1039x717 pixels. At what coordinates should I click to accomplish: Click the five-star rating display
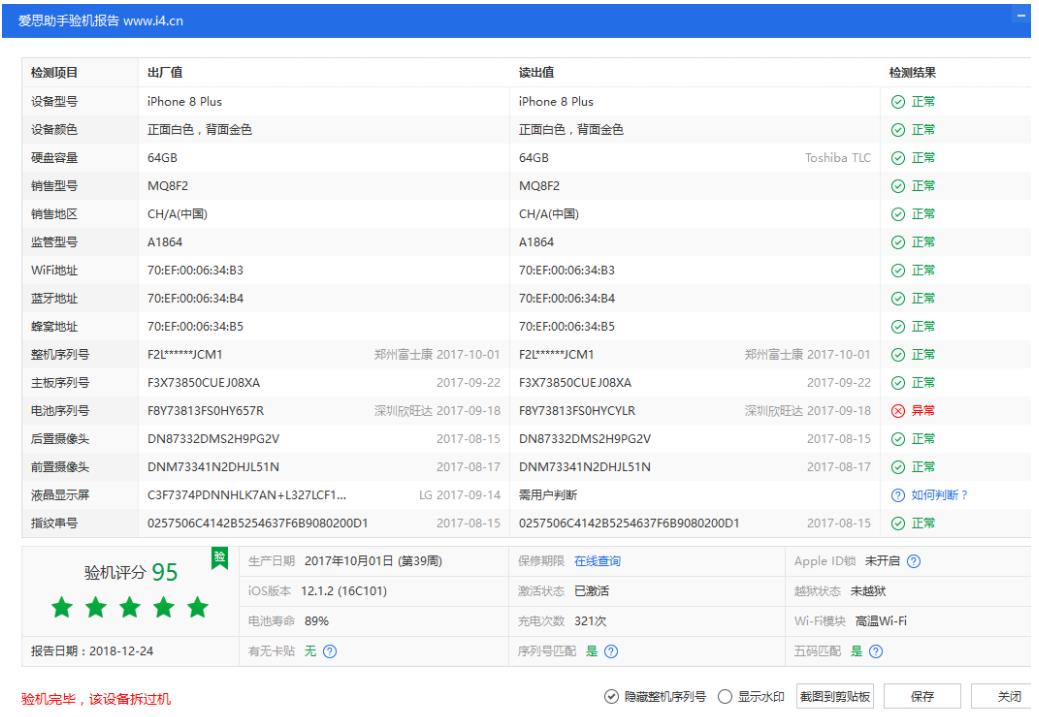[x=130, y=607]
